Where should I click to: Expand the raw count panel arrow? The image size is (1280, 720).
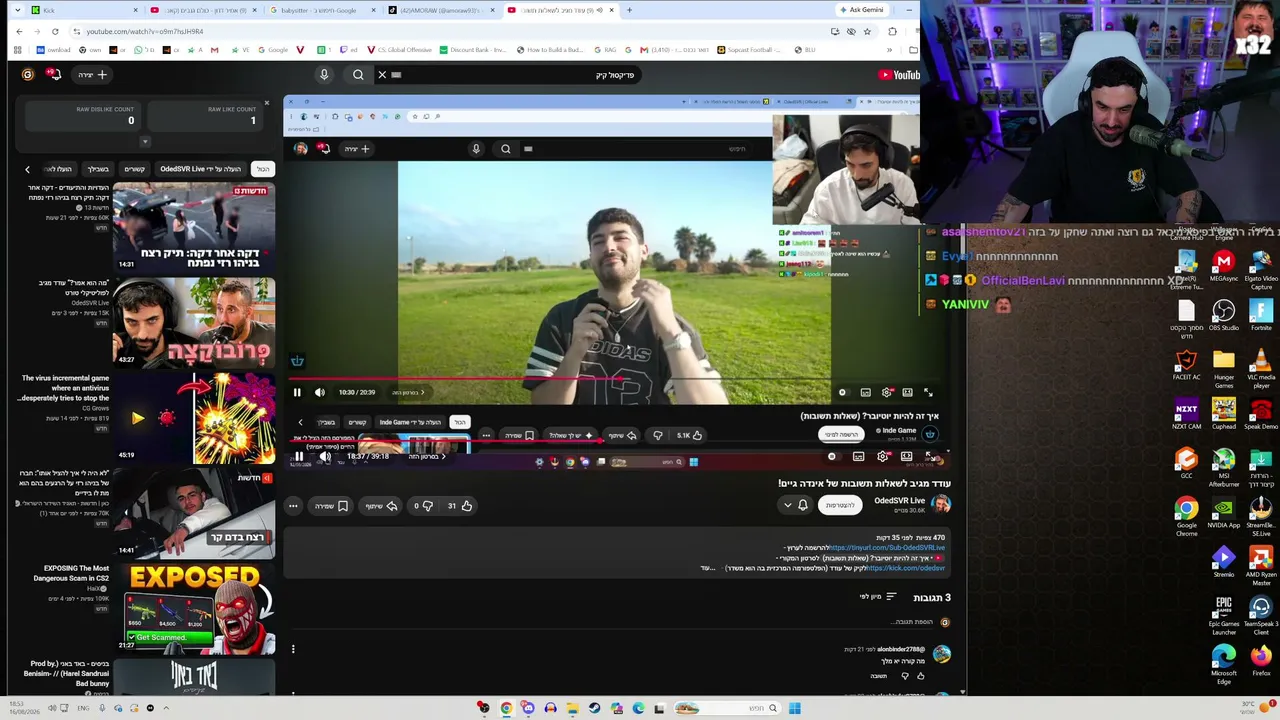point(144,142)
